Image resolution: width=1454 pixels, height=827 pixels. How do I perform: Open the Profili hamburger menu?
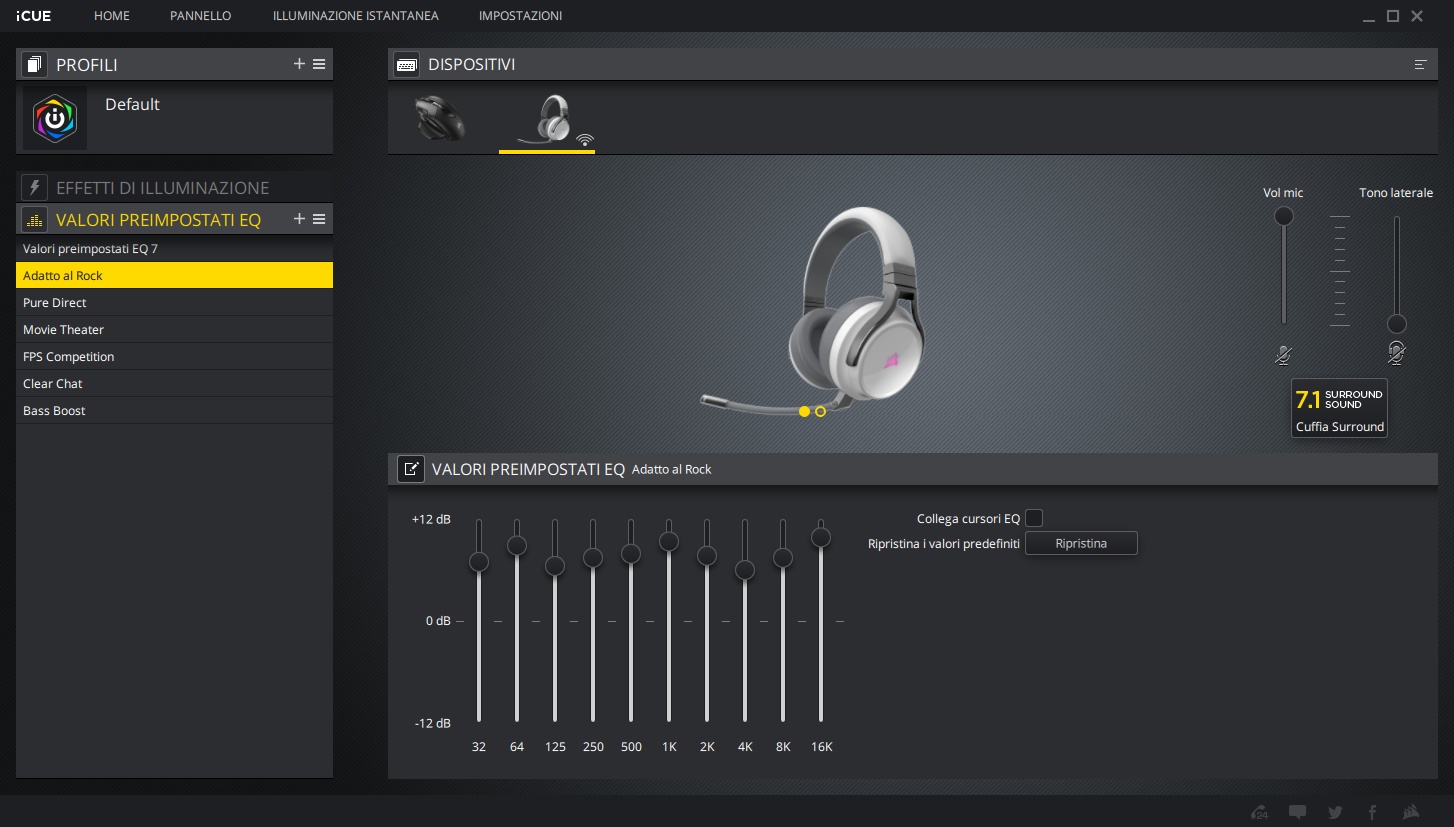coord(319,64)
